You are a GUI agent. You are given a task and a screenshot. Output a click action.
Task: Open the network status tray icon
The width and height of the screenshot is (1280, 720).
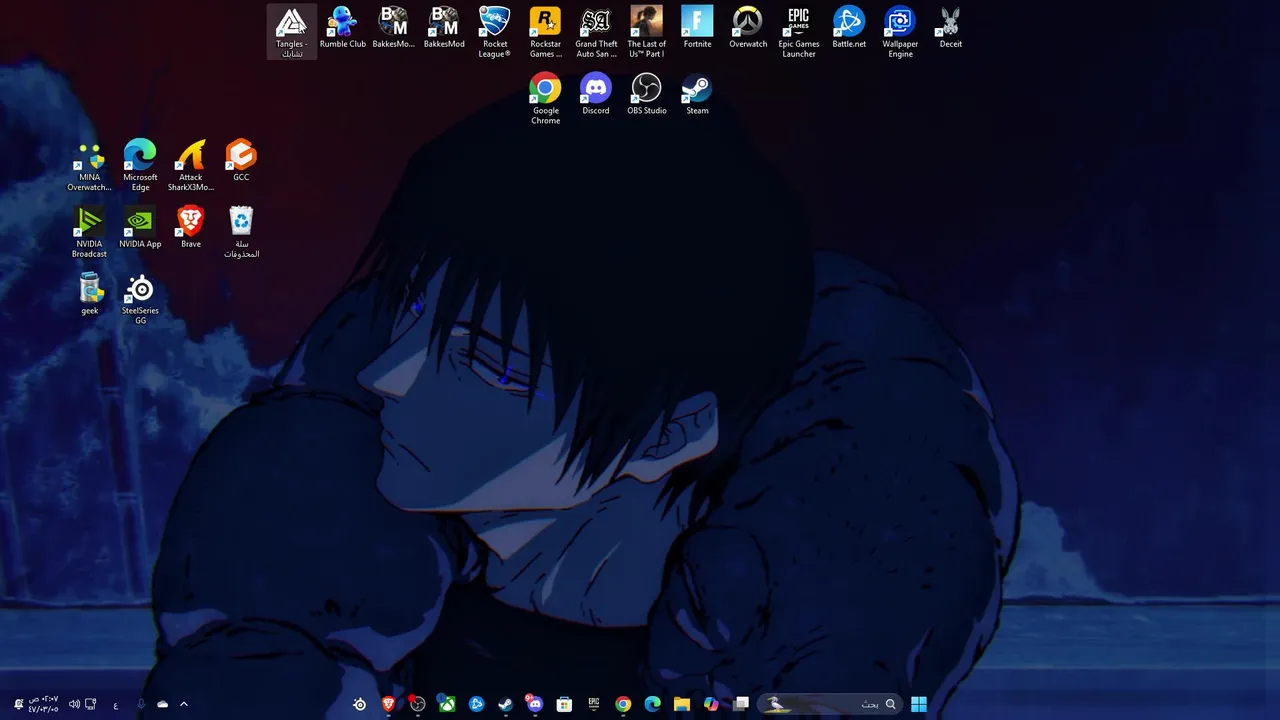[x=91, y=704]
